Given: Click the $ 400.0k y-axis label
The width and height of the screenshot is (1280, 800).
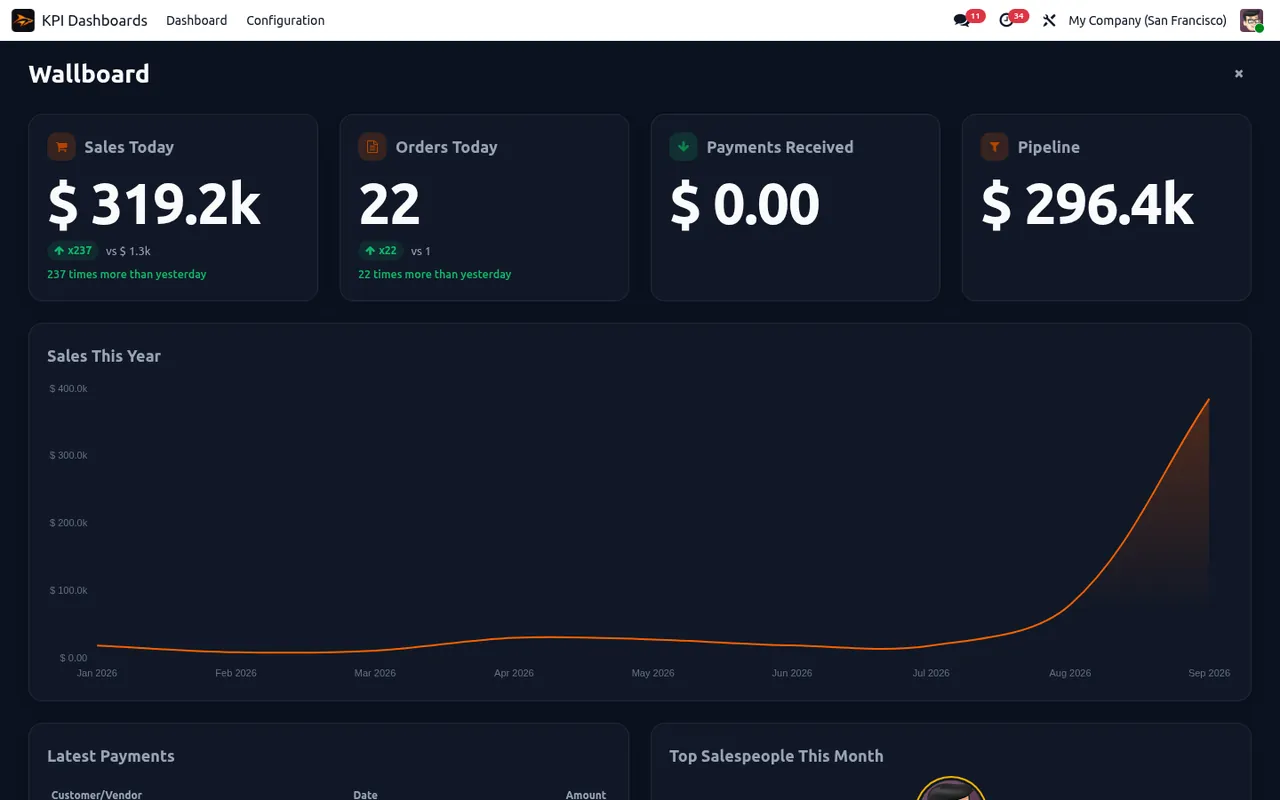Looking at the screenshot, I should 69,388.
